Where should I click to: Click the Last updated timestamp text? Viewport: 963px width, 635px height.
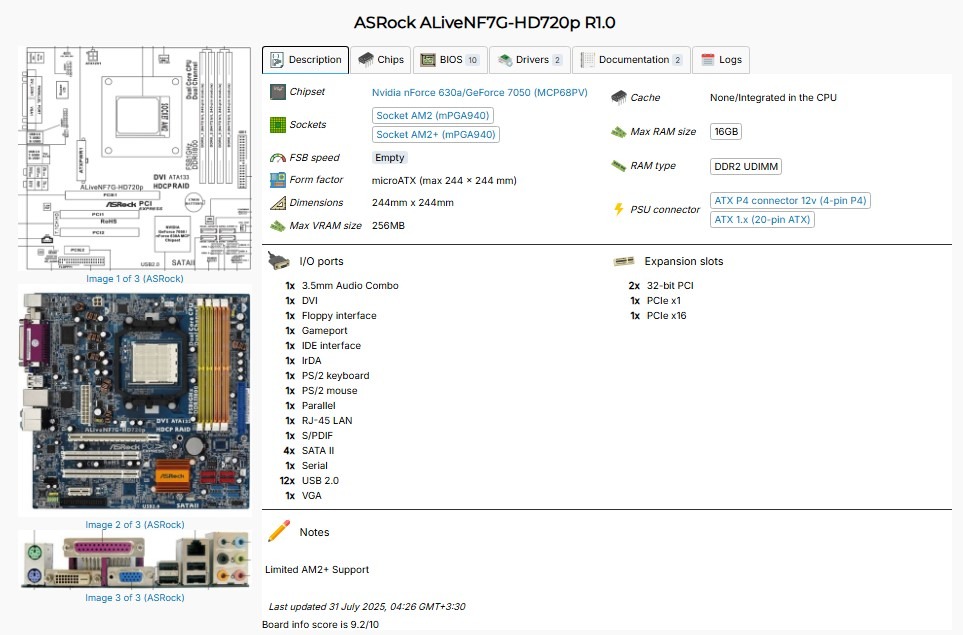[367, 607]
